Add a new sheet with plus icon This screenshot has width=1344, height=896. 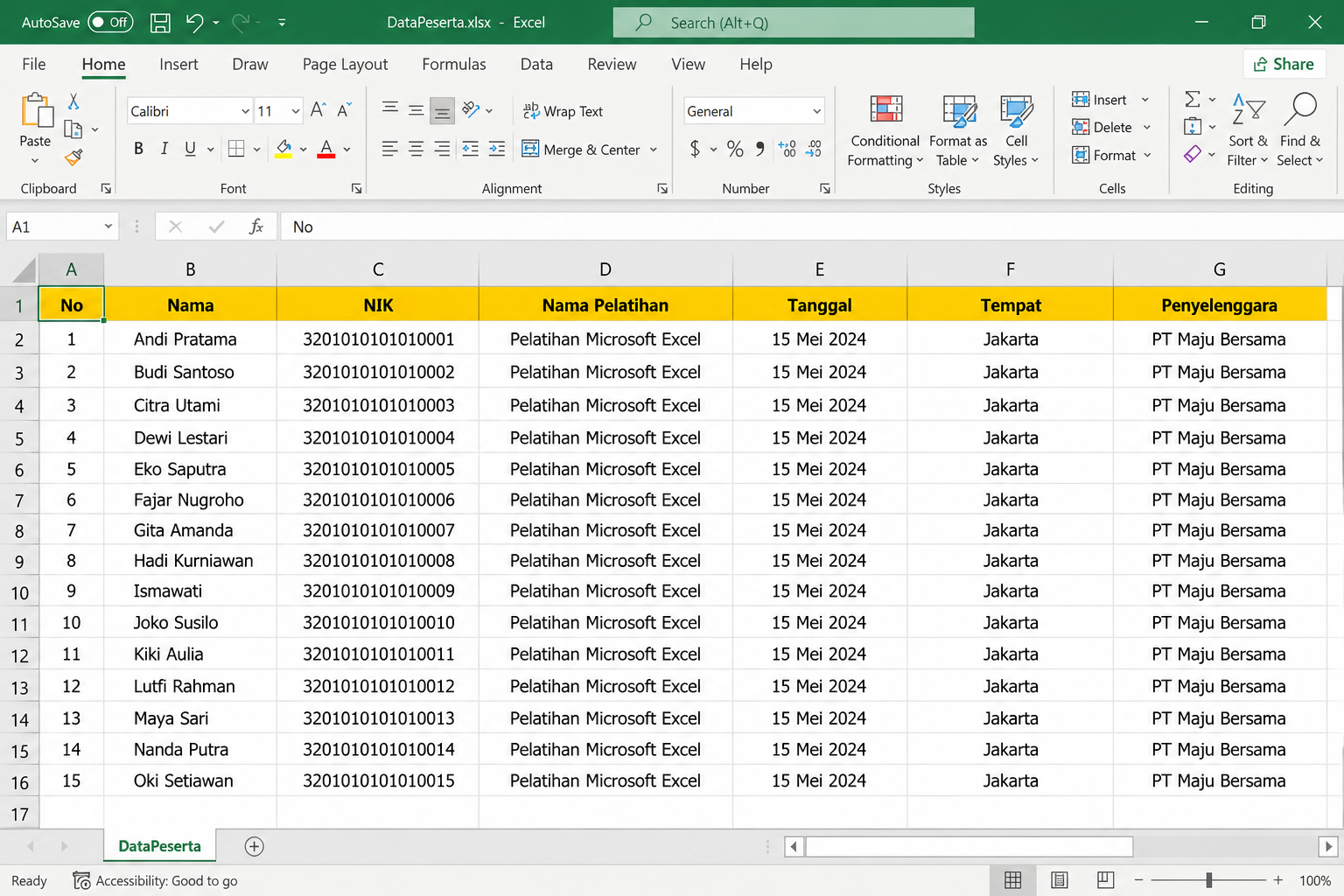pyautogui.click(x=254, y=846)
